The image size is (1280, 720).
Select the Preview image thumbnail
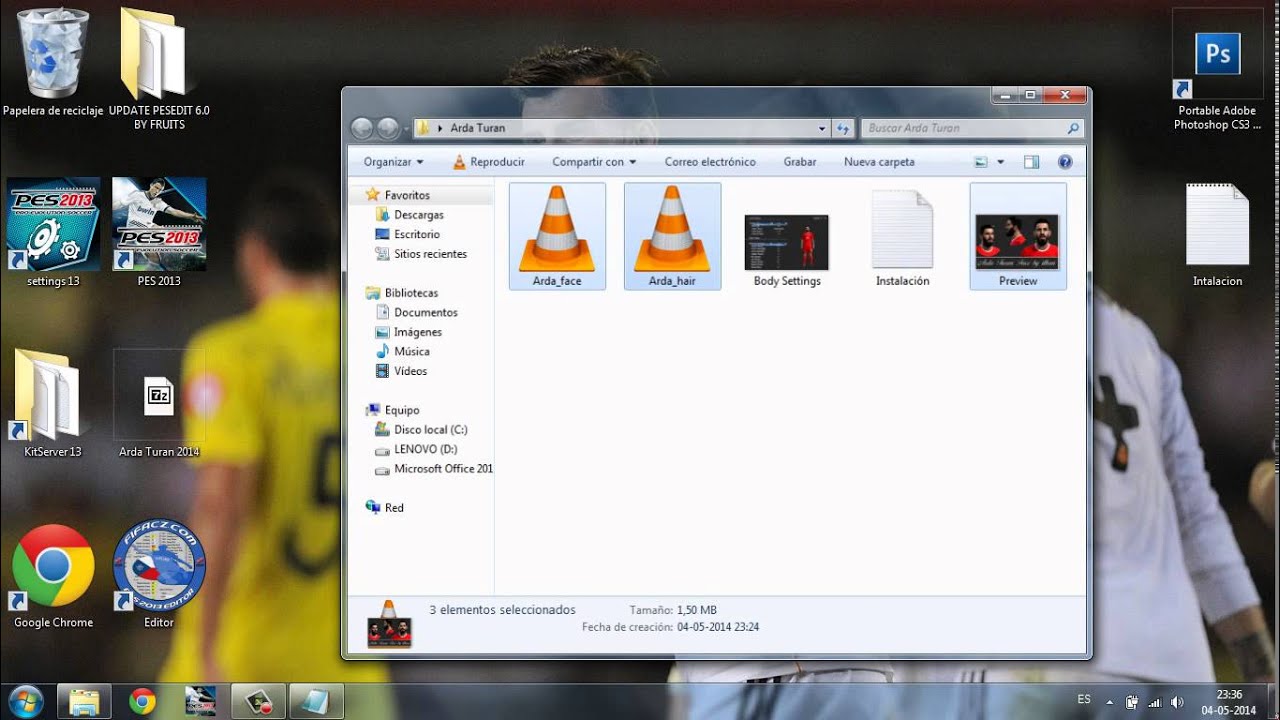click(x=1018, y=237)
